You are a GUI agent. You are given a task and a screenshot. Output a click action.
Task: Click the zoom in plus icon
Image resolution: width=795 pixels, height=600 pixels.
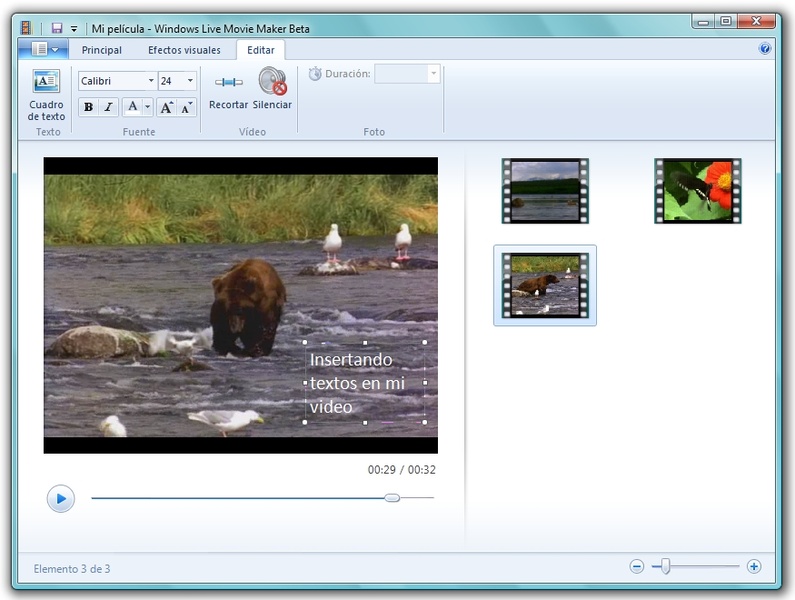(754, 567)
